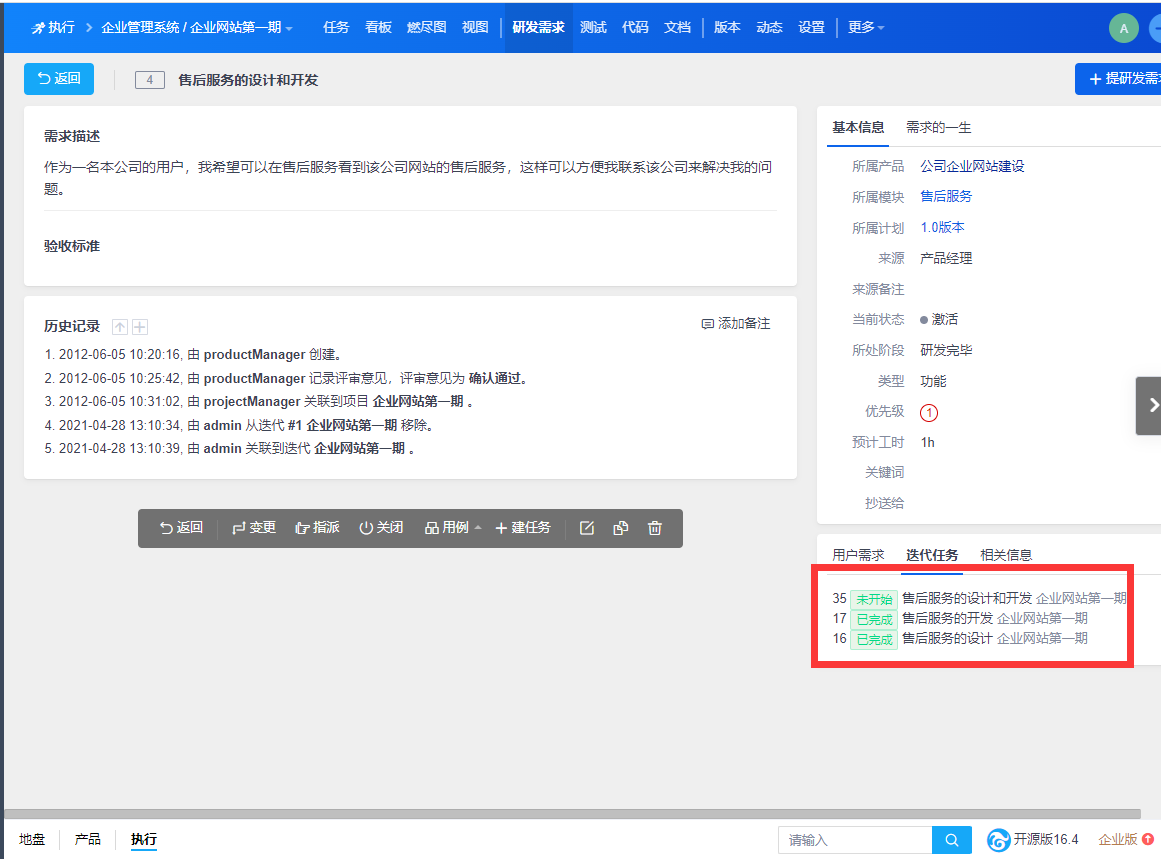Open the 更多 dropdown in navbar
Screen dimensions: 1161x859
click(866, 27)
